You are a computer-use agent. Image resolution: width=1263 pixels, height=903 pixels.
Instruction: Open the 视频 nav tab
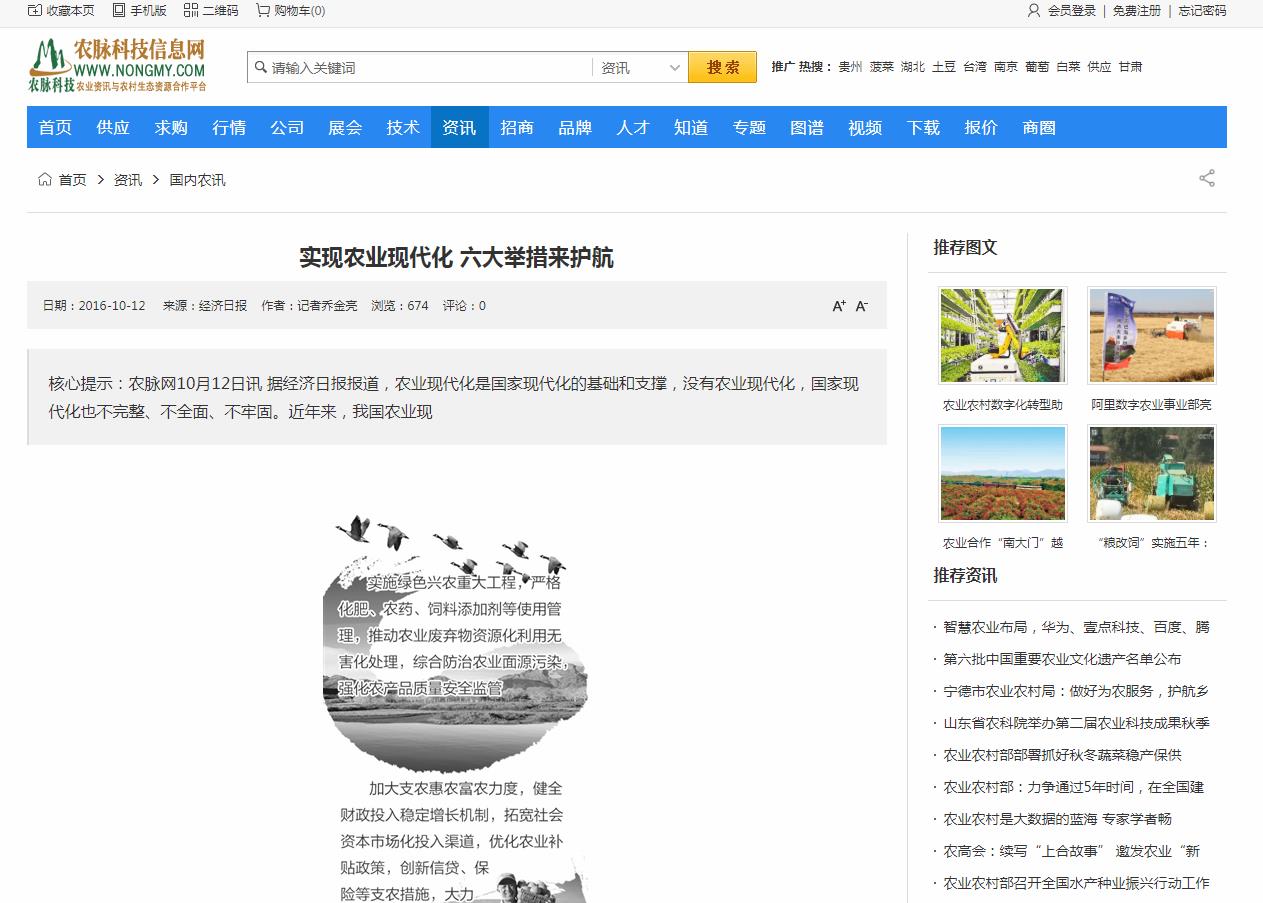[x=865, y=127]
